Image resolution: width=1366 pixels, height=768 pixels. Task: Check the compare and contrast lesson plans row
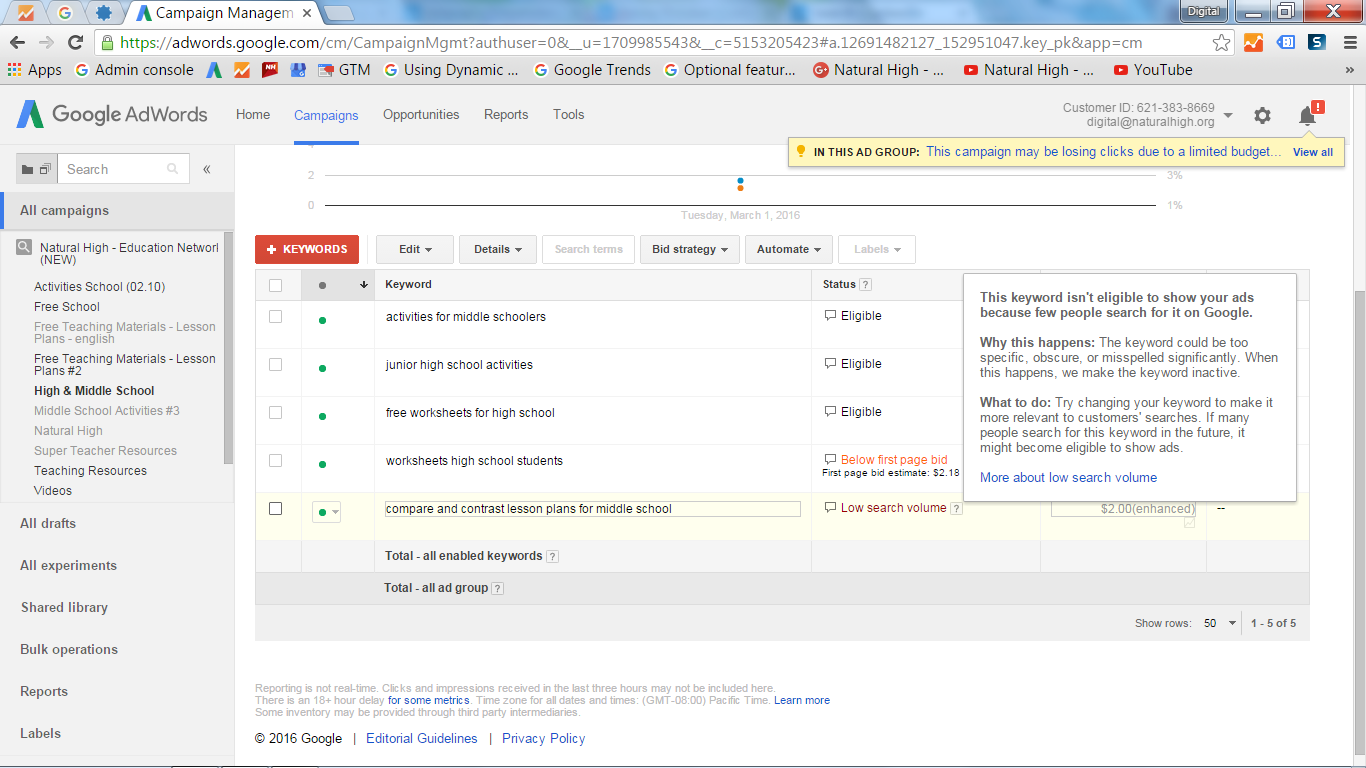pos(276,509)
